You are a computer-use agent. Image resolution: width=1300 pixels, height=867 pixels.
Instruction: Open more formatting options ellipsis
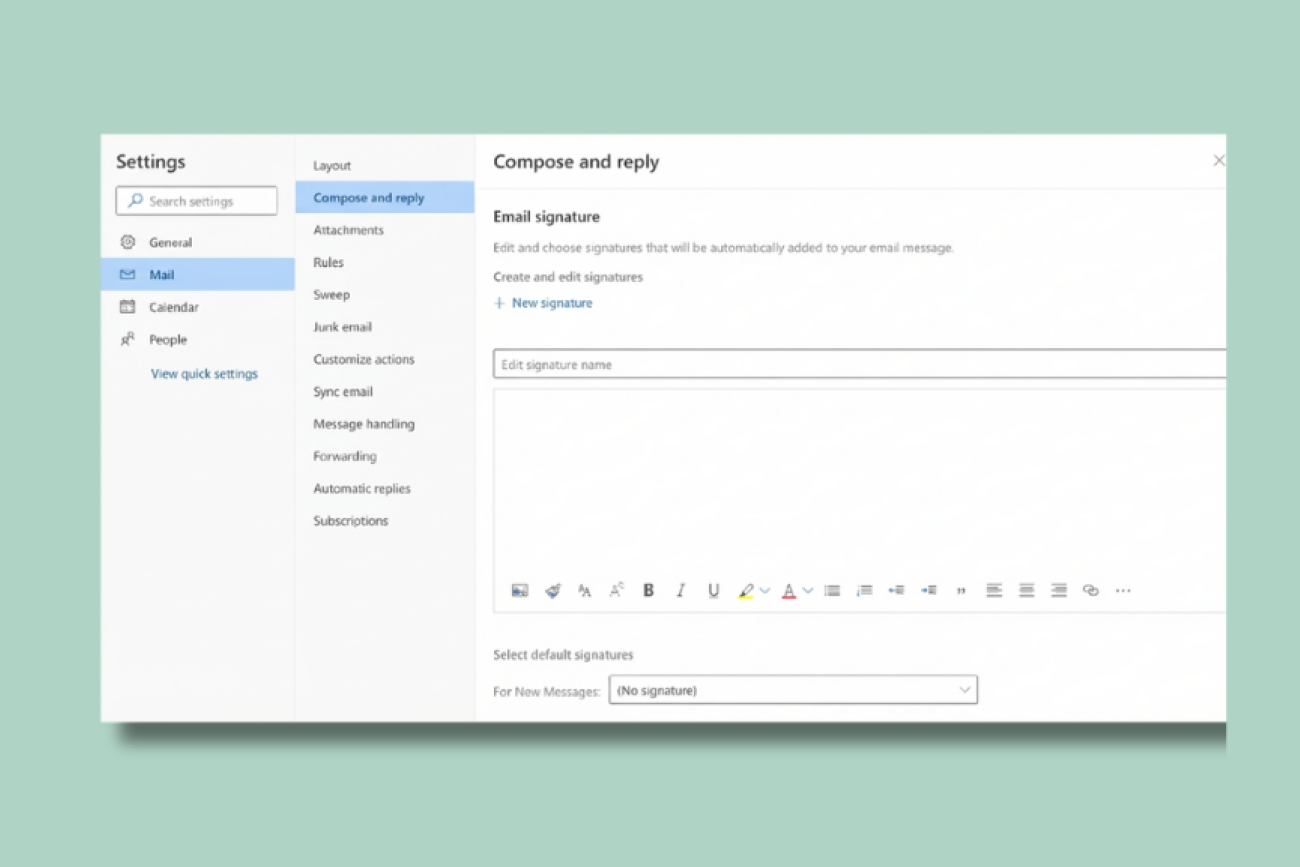pyautogui.click(x=1123, y=591)
